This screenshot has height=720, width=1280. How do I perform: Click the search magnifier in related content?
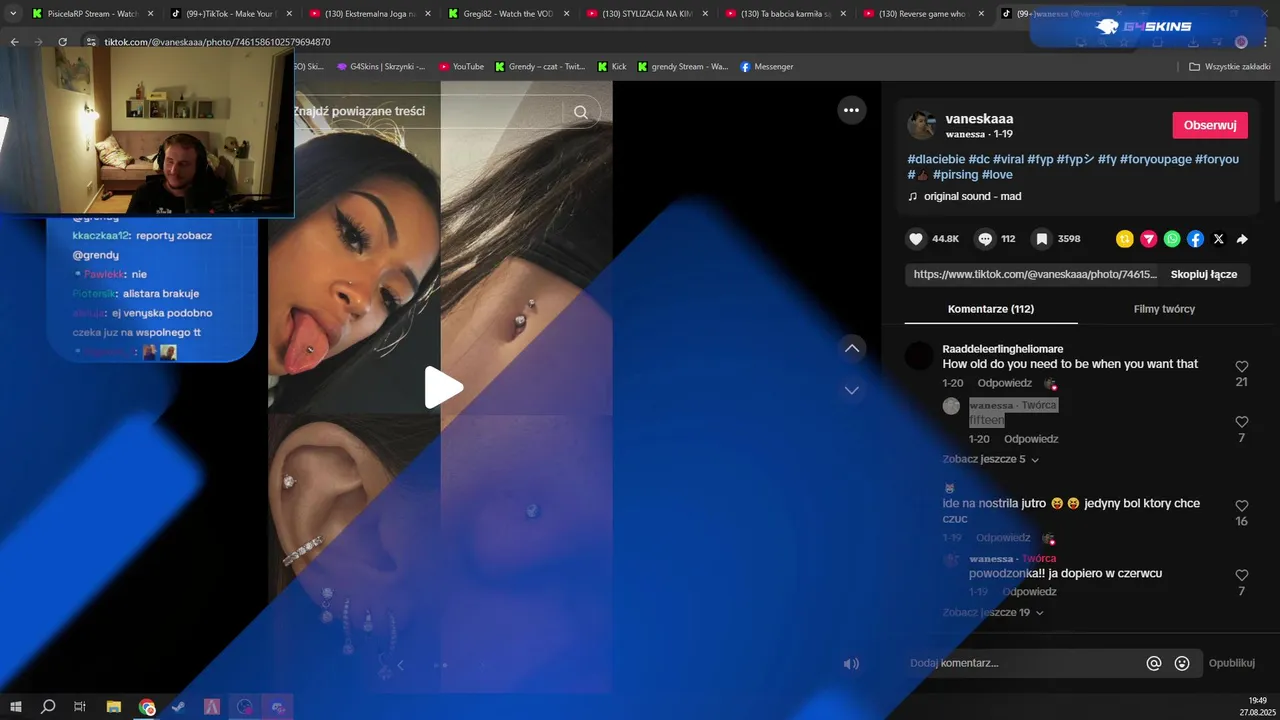pyautogui.click(x=581, y=112)
